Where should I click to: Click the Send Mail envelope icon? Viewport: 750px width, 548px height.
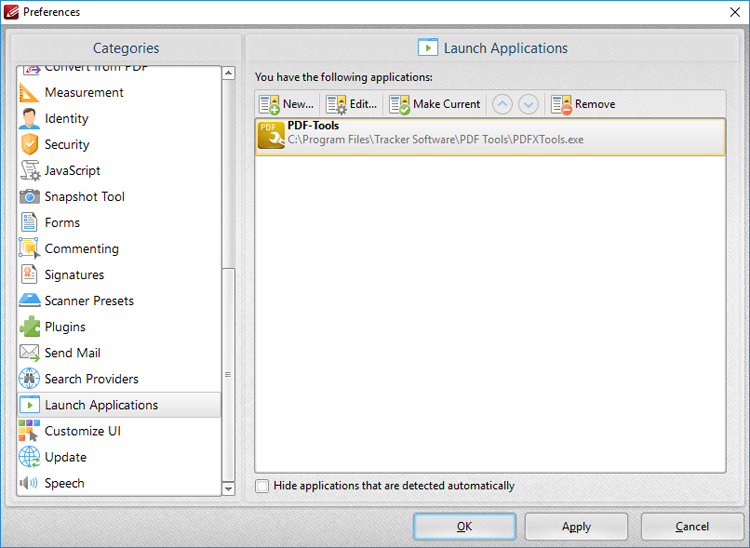(x=29, y=353)
